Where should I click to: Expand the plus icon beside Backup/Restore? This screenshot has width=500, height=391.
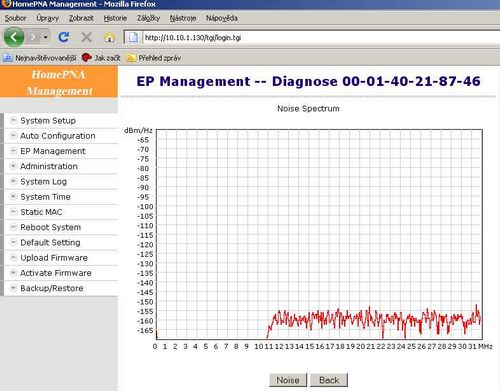click(x=13, y=288)
